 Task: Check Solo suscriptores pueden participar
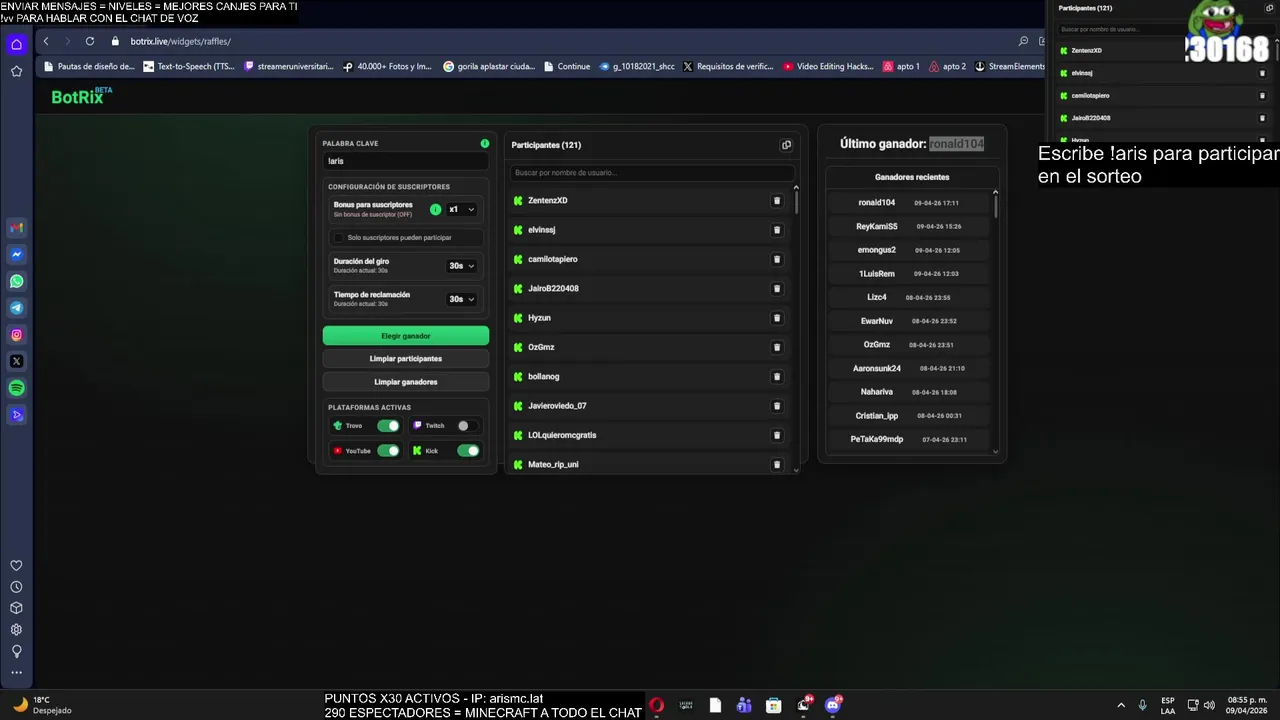click(x=339, y=238)
